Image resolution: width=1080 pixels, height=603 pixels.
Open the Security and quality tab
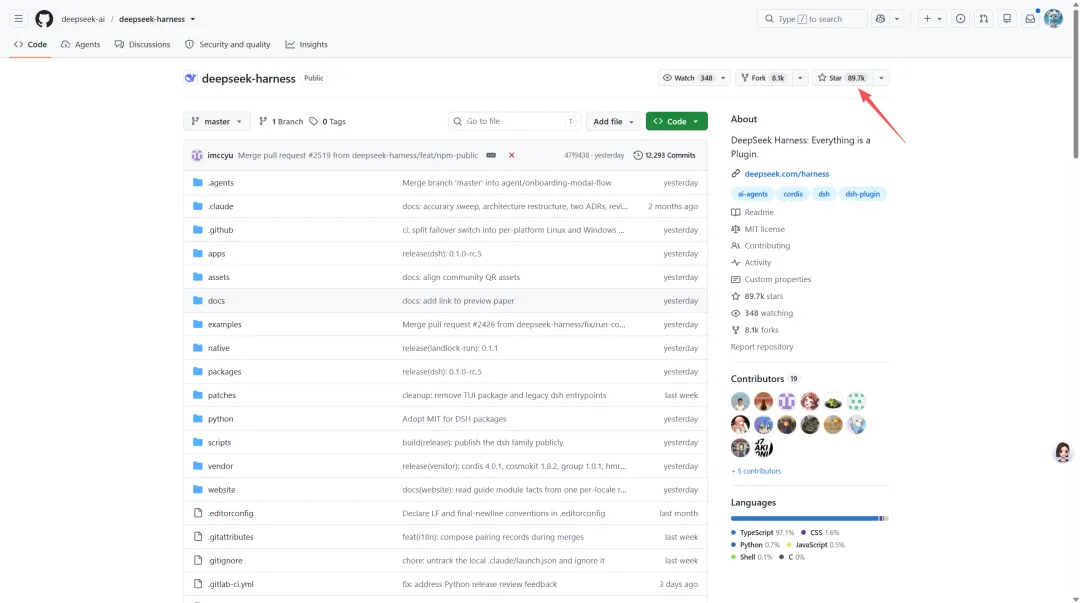(227, 44)
